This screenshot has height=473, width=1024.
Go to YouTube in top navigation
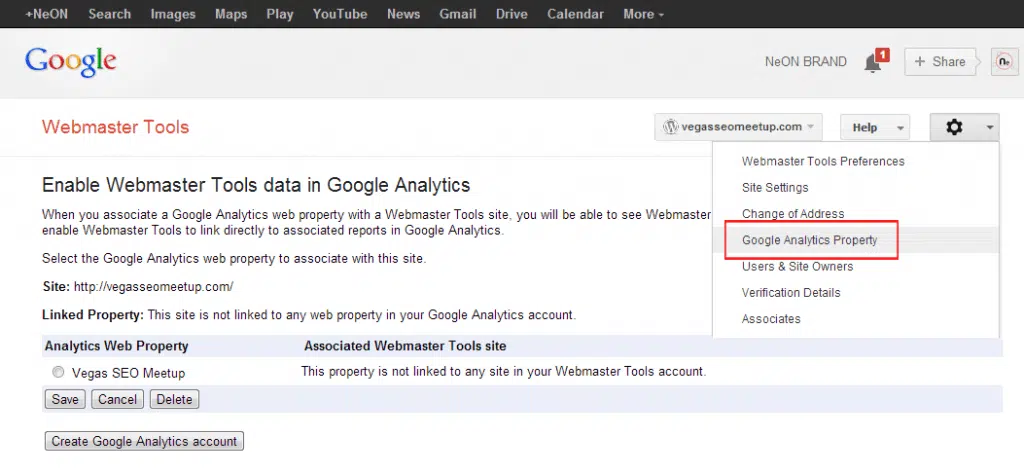[x=340, y=14]
